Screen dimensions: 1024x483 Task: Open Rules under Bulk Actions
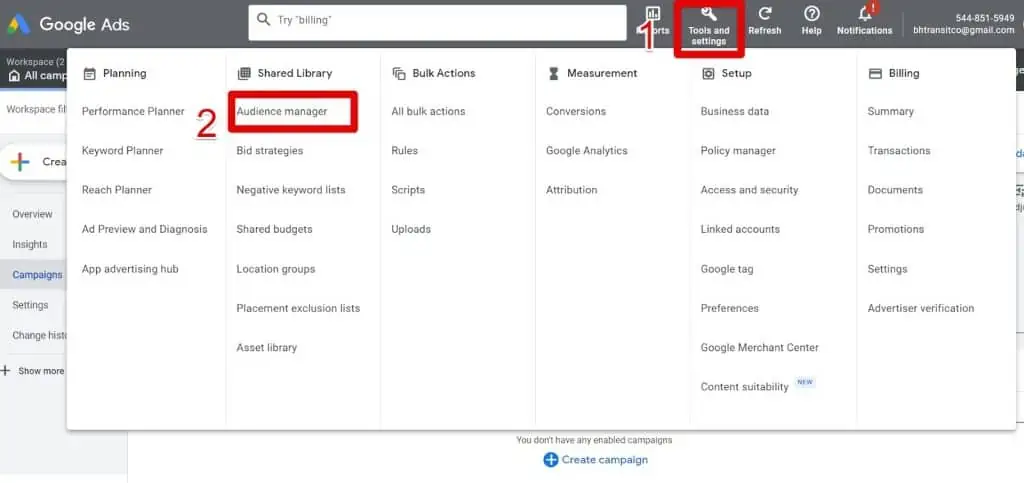[404, 151]
